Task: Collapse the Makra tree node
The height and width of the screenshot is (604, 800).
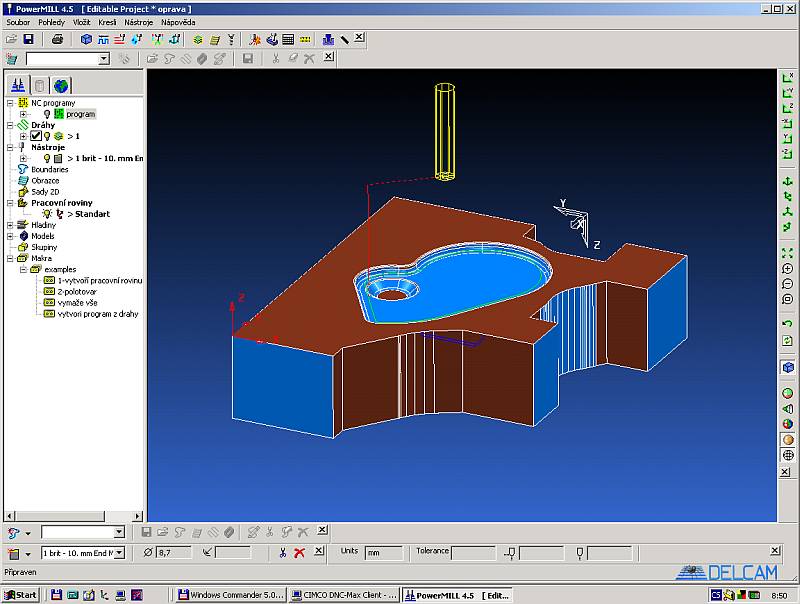Action: [10, 259]
